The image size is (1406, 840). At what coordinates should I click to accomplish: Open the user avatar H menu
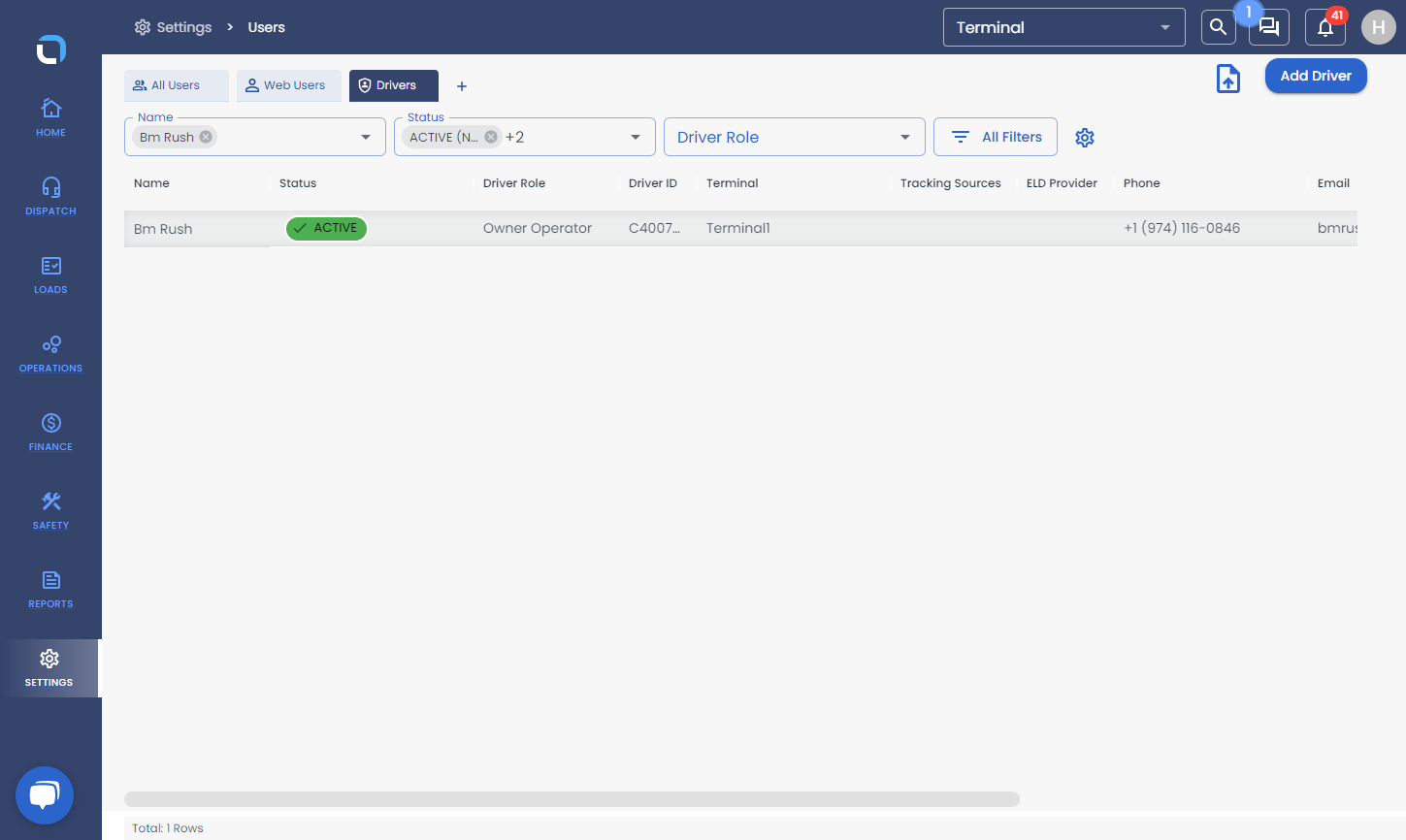[x=1378, y=27]
